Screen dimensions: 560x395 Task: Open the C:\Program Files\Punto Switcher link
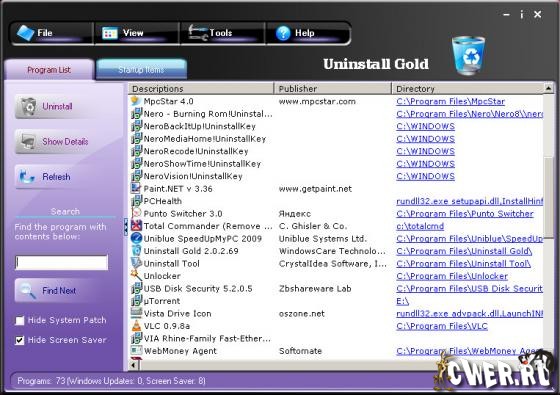pyautogui.click(x=465, y=214)
